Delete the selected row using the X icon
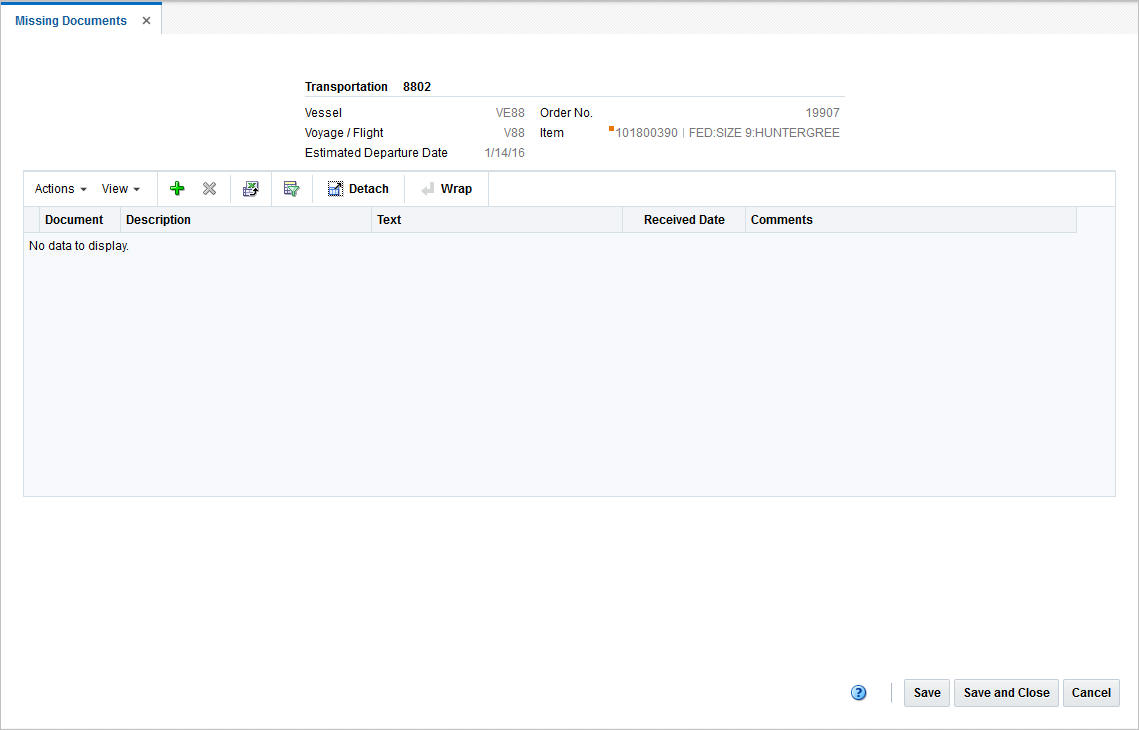The height and width of the screenshot is (730, 1139). point(209,188)
